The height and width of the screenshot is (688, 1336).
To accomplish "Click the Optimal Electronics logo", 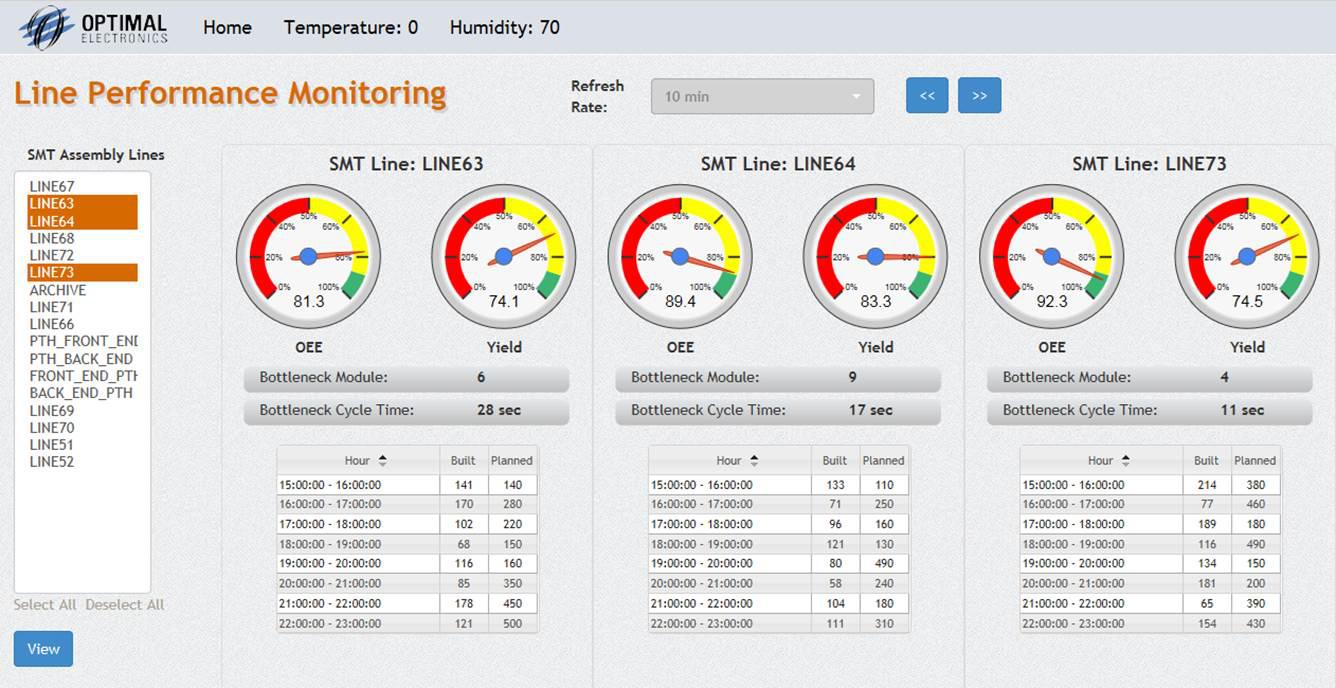I will point(94,28).
